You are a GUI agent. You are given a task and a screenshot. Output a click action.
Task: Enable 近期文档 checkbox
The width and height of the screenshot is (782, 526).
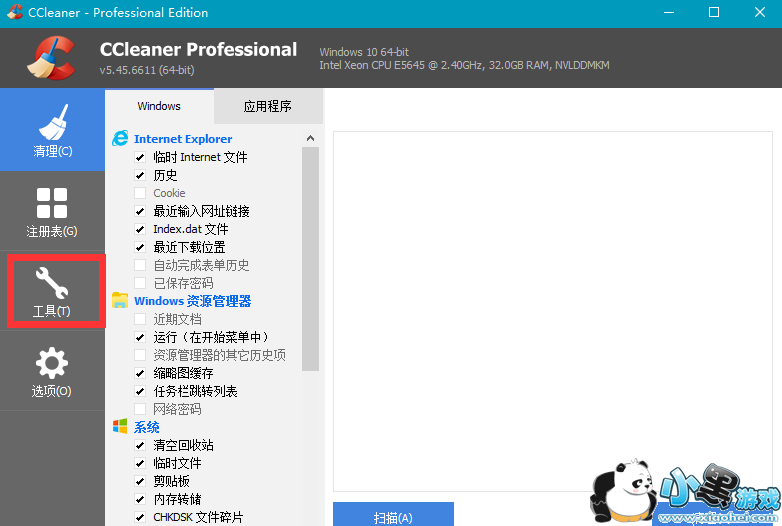point(140,319)
